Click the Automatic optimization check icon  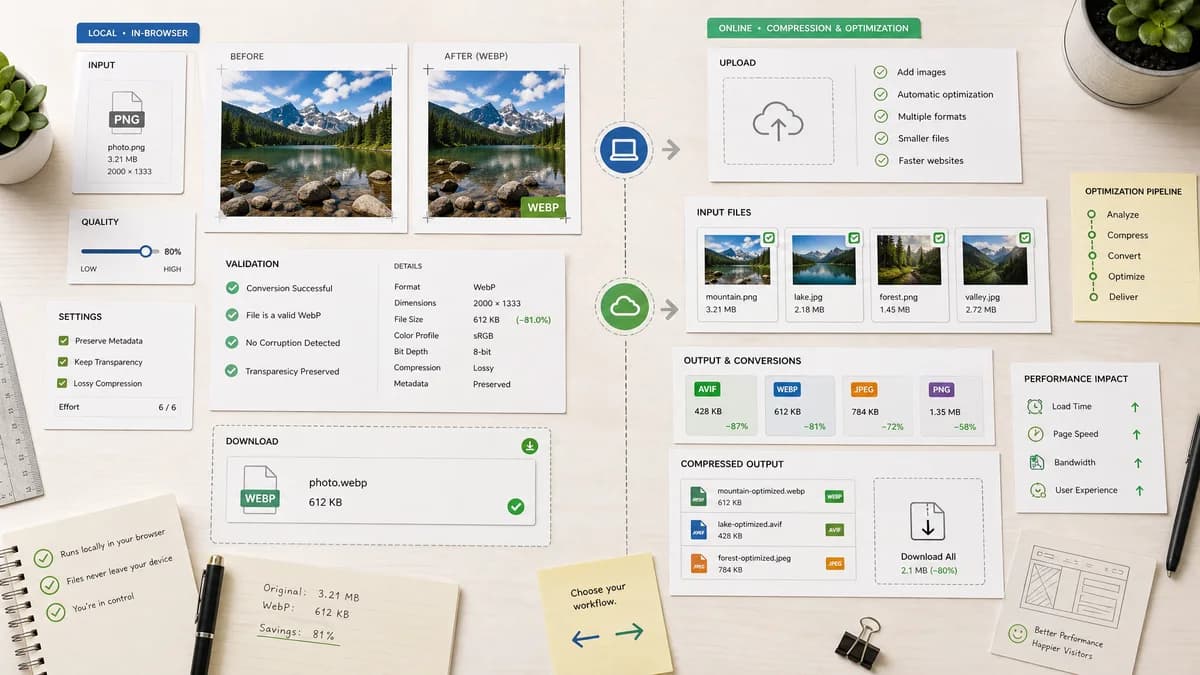click(880, 94)
